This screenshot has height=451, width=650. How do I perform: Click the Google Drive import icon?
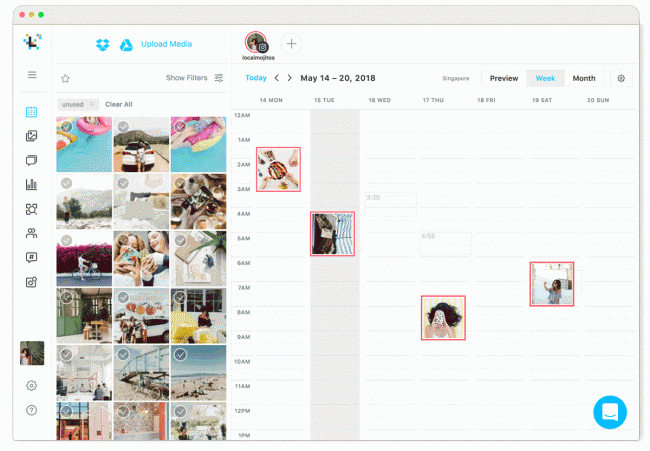tap(127, 44)
